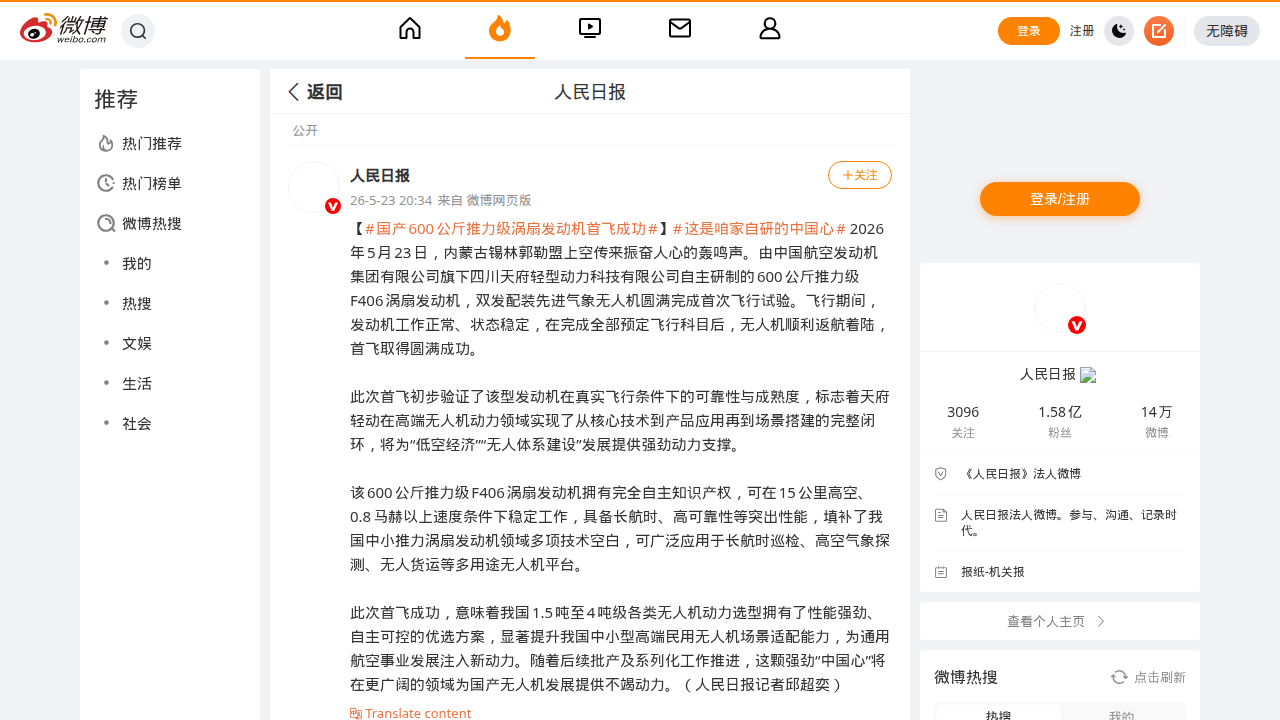The width and height of the screenshot is (1280, 720).
Task: Click the 返回 back button
Action: point(315,92)
